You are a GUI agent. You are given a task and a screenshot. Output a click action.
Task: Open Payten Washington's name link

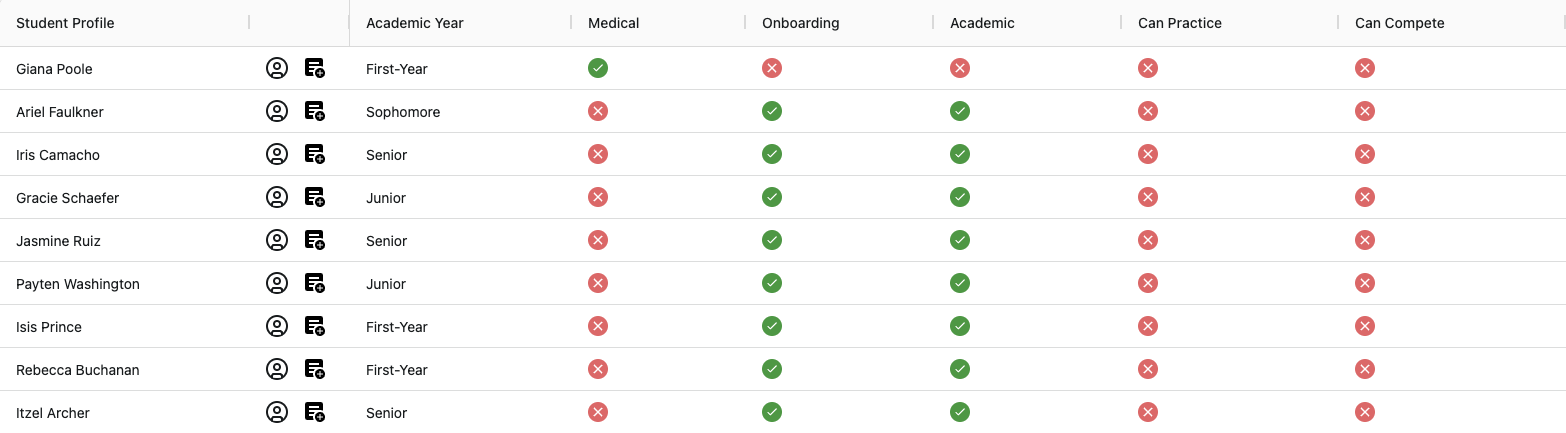point(78,284)
